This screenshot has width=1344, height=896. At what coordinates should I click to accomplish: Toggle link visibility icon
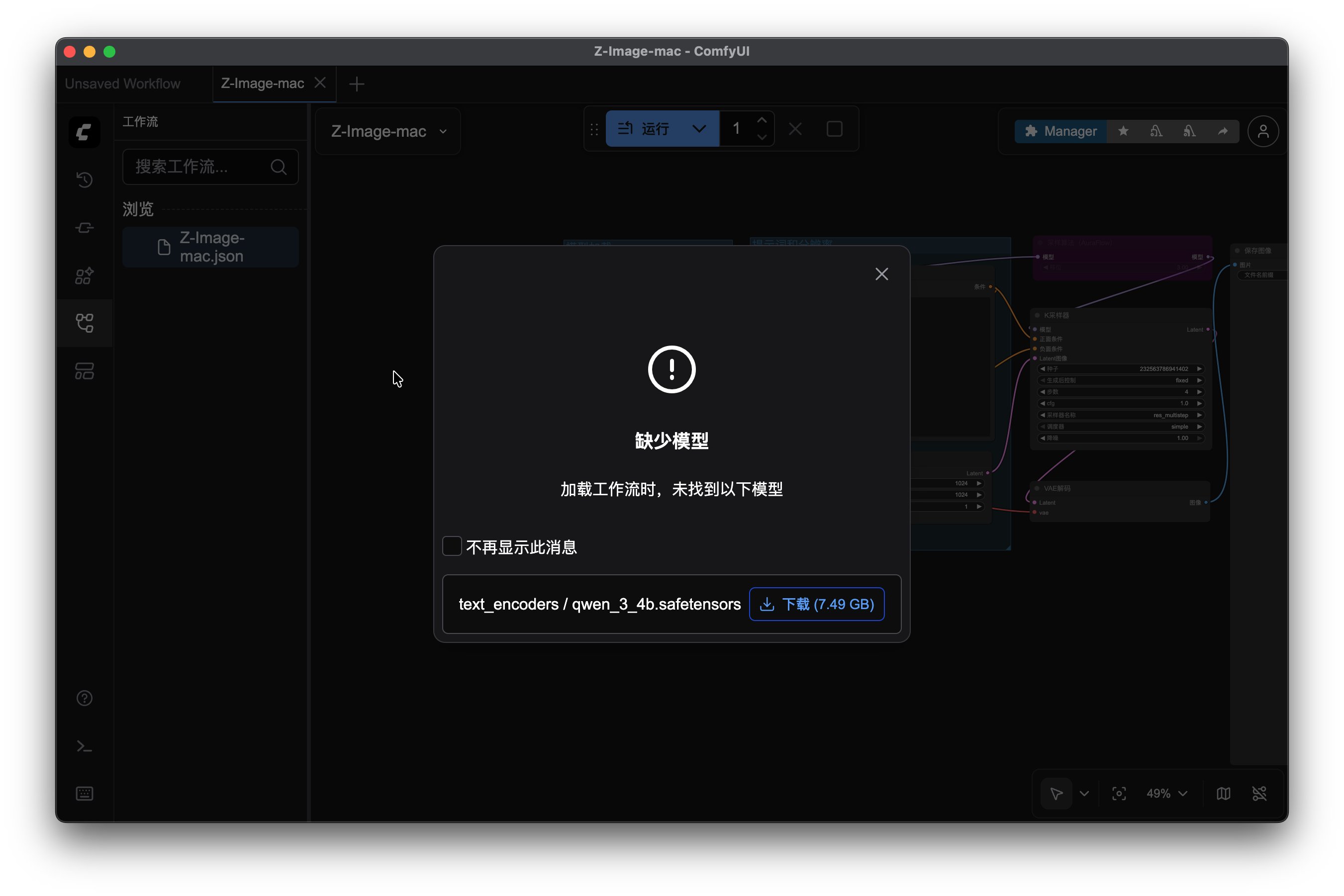pos(1259,794)
